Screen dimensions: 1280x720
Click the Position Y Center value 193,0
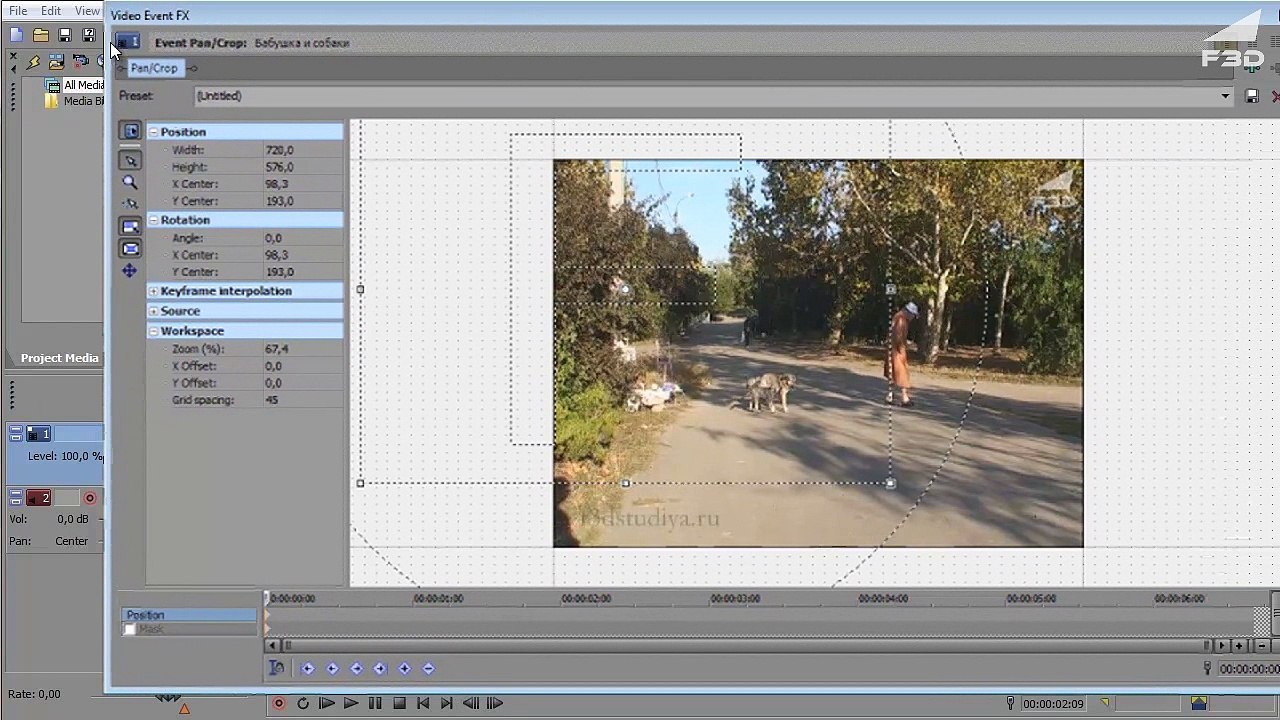tap(279, 201)
